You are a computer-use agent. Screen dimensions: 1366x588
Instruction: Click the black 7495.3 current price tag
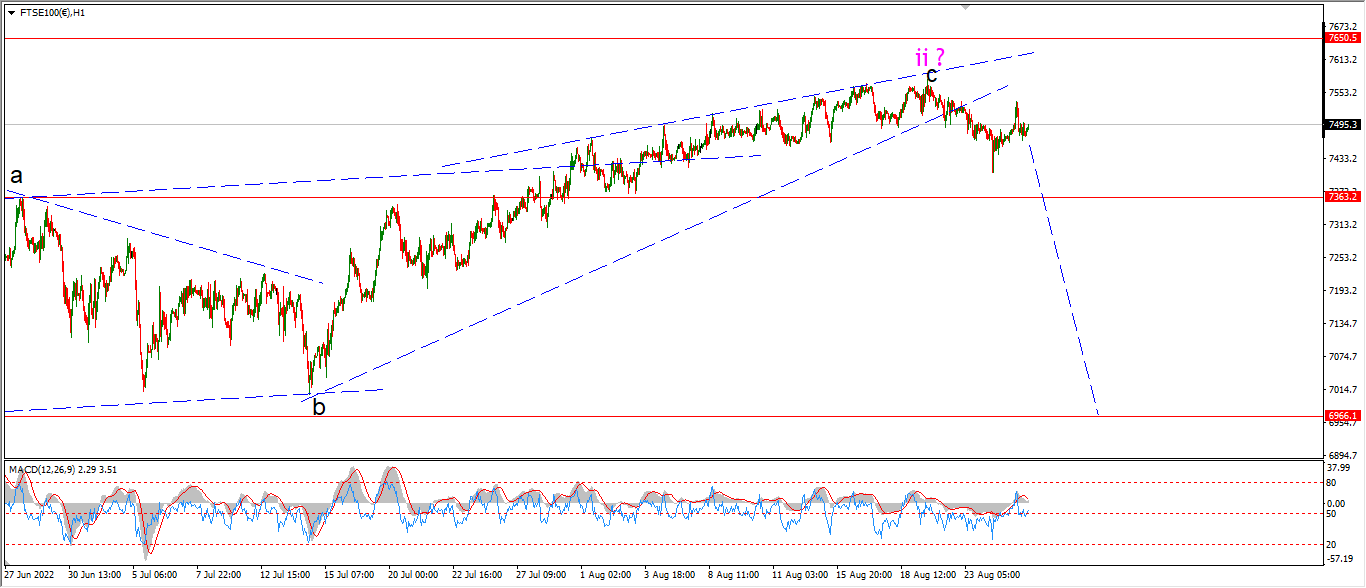[x=1342, y=125]
